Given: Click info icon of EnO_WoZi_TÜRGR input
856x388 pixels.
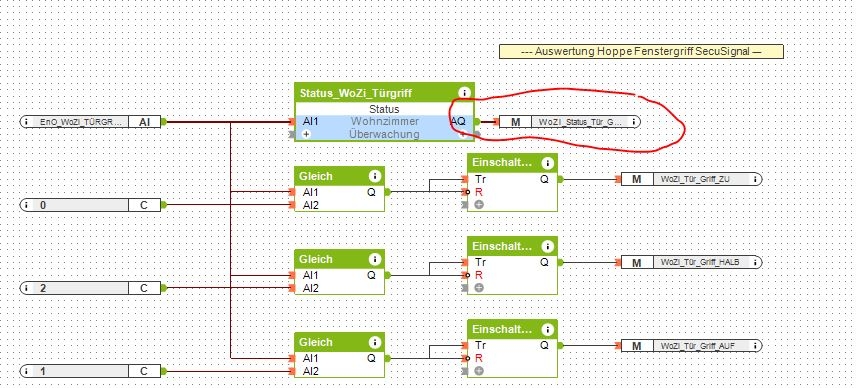Looking at the screenshot, I should [27, 122].
